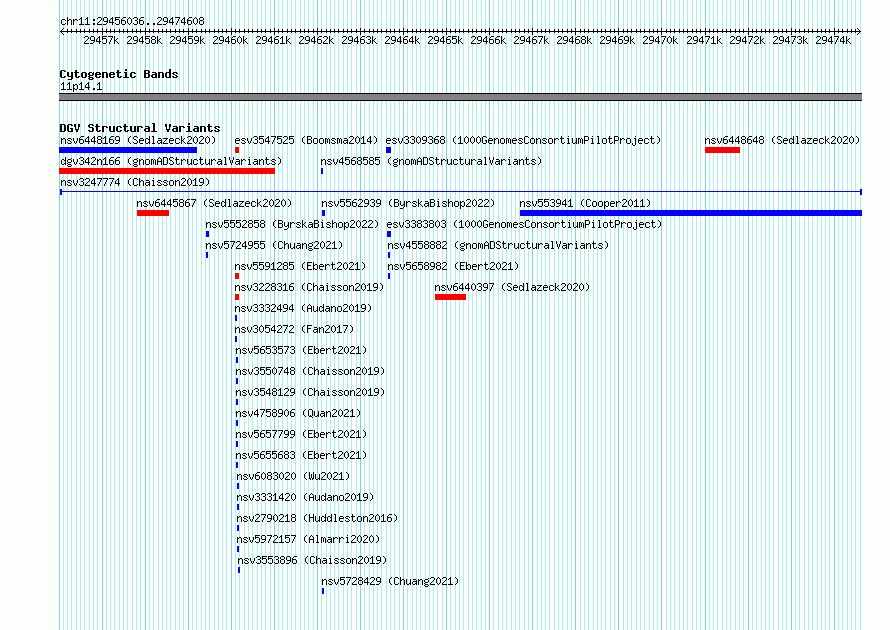890x630 pixels.
Task: Click ruler position 29466k
Action: click(x=488, y=40)
